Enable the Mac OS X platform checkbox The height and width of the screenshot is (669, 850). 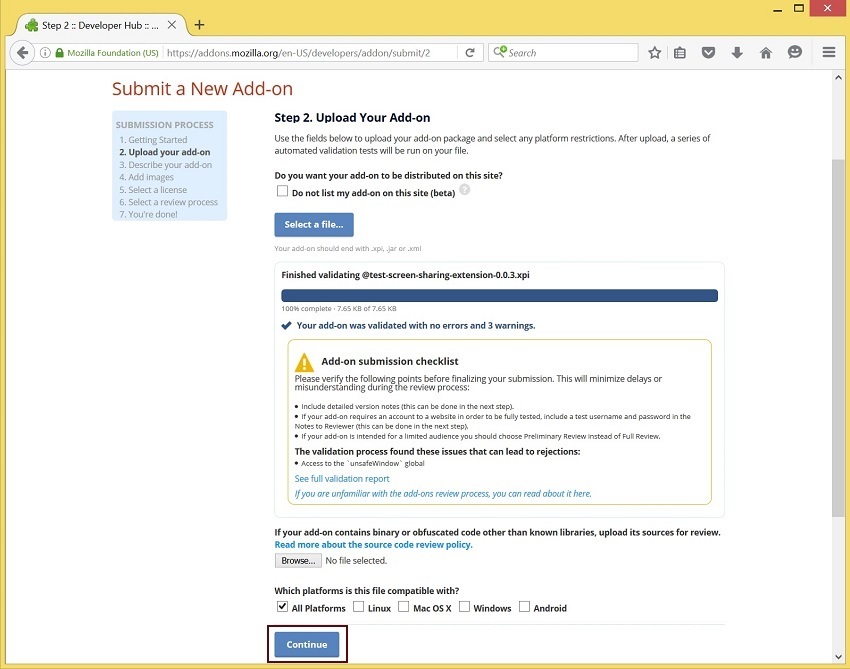coord(403,607)
